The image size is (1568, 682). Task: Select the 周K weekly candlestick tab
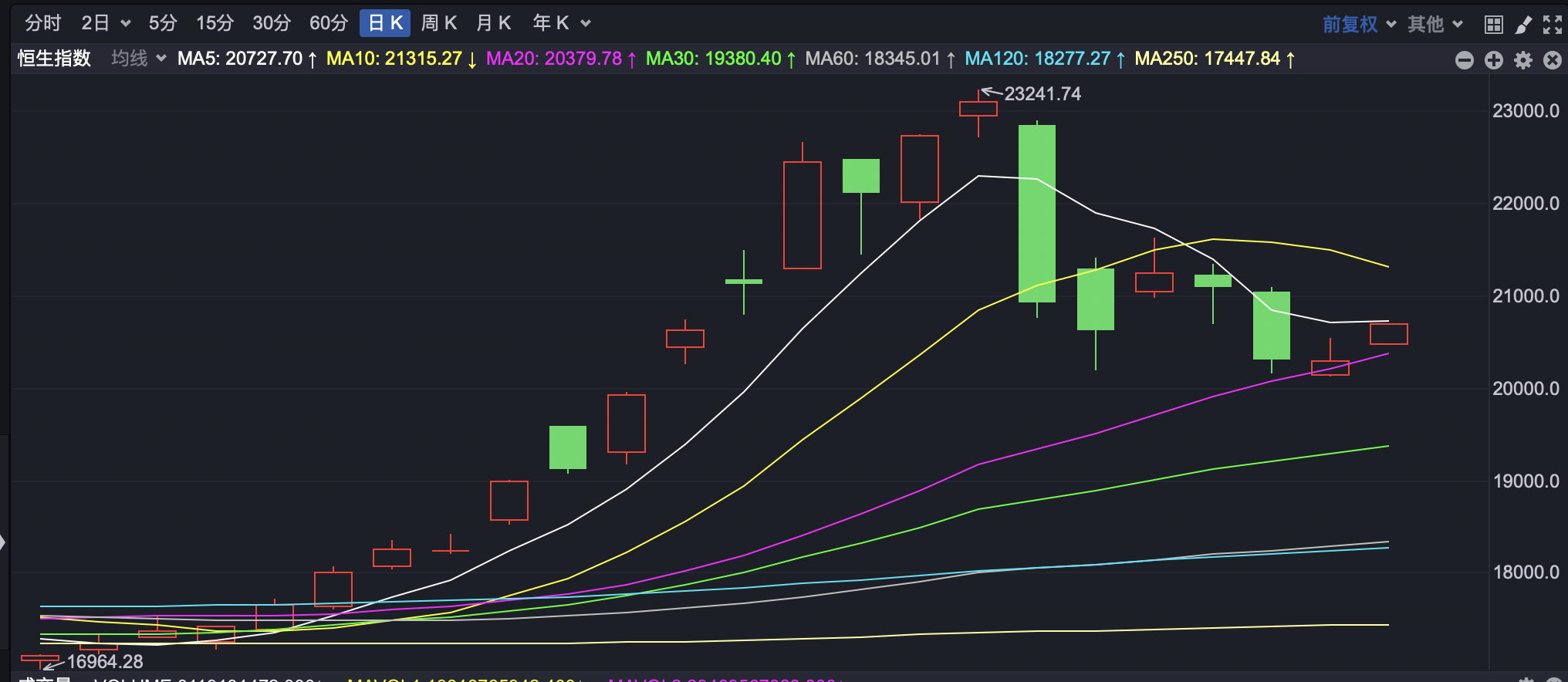[x=439, y=23]
